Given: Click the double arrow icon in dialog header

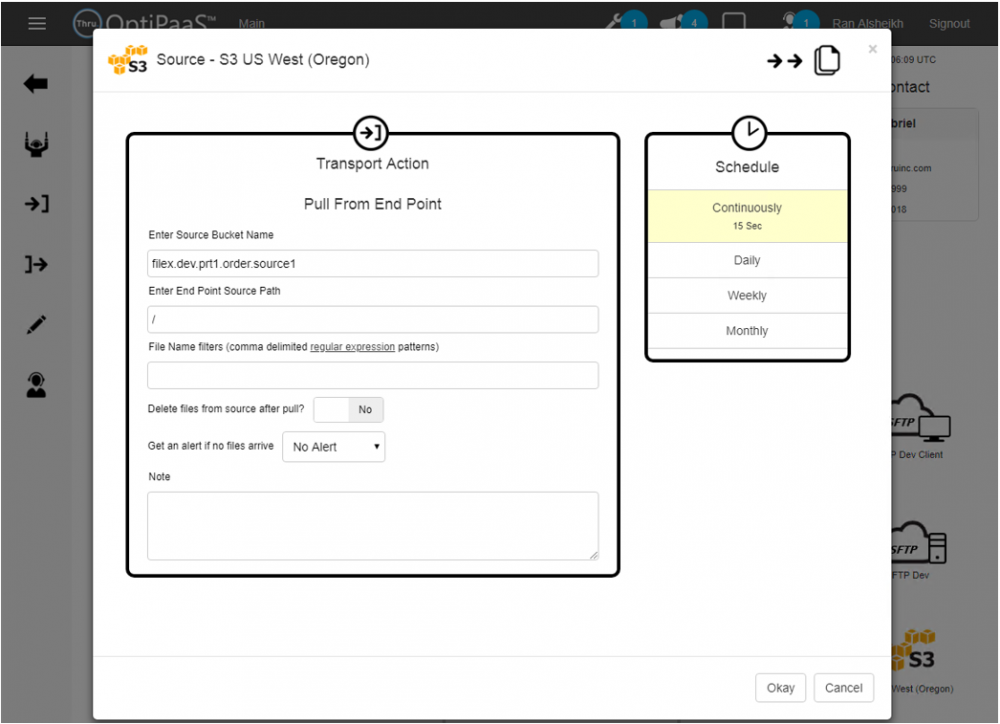Looking at the screenshot, I should 785,62.
